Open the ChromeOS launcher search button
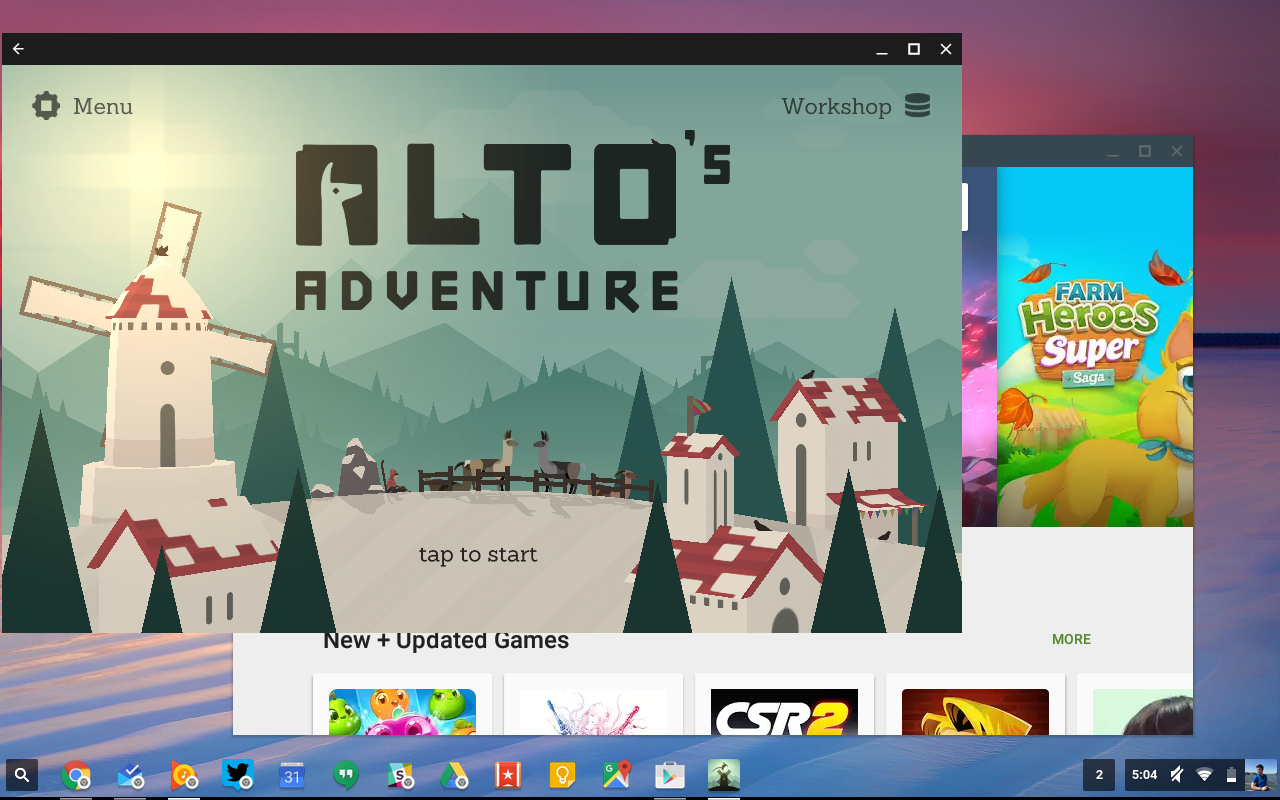 pyautogui.click(x=22, y=775)
